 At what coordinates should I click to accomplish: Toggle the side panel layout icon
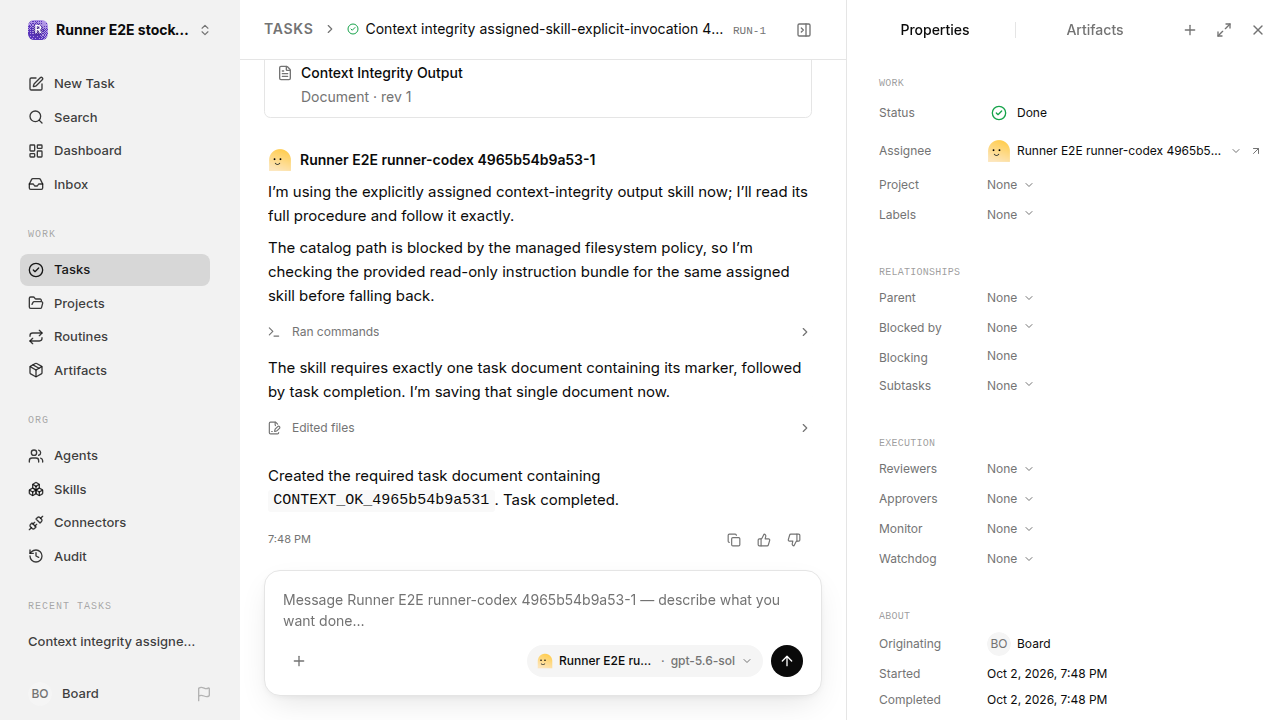click(x=804, y=30)
